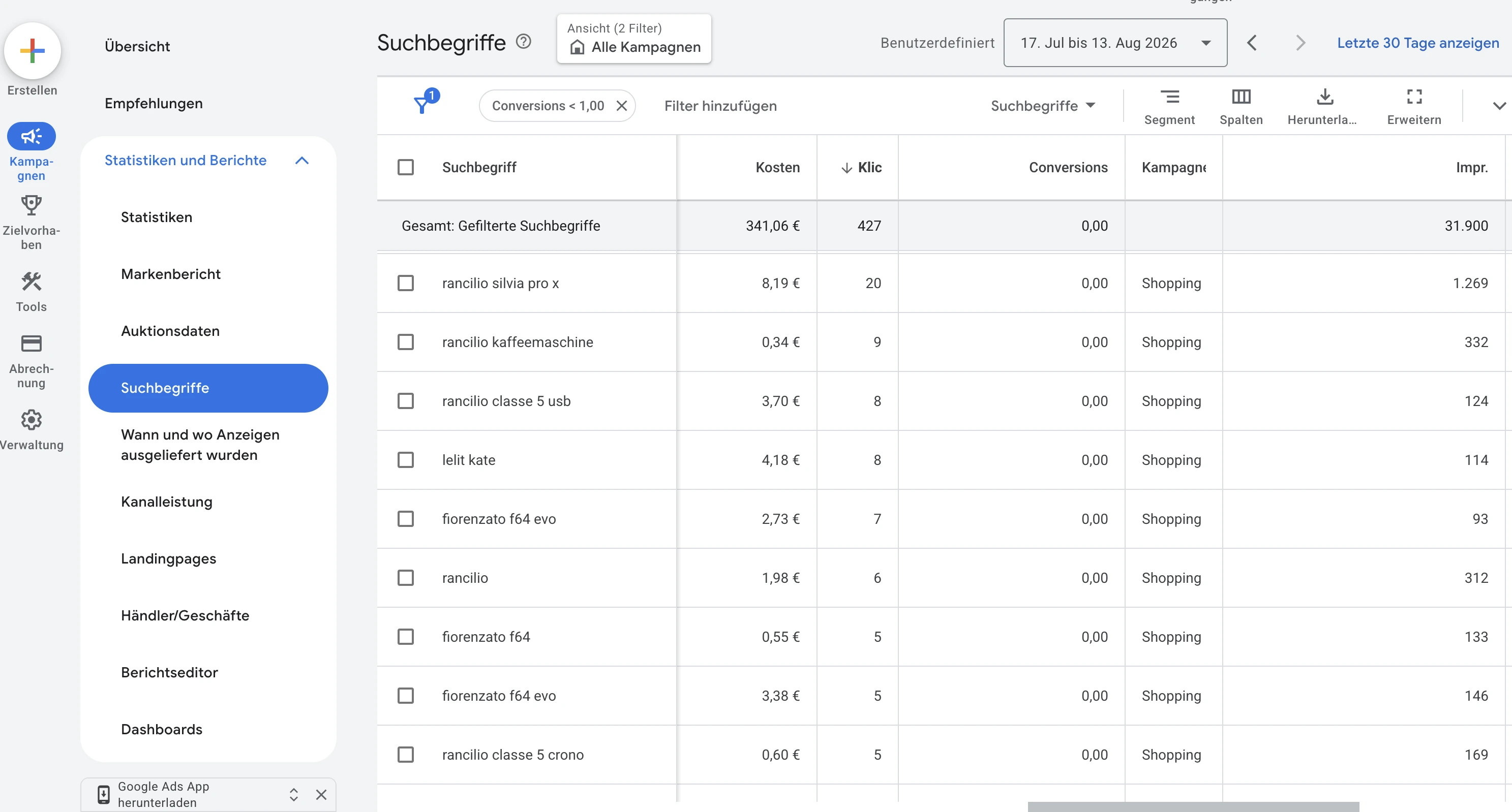
Task: Select the rancilio kaffeemaschine row checkbox
Action: pos(406,342)
